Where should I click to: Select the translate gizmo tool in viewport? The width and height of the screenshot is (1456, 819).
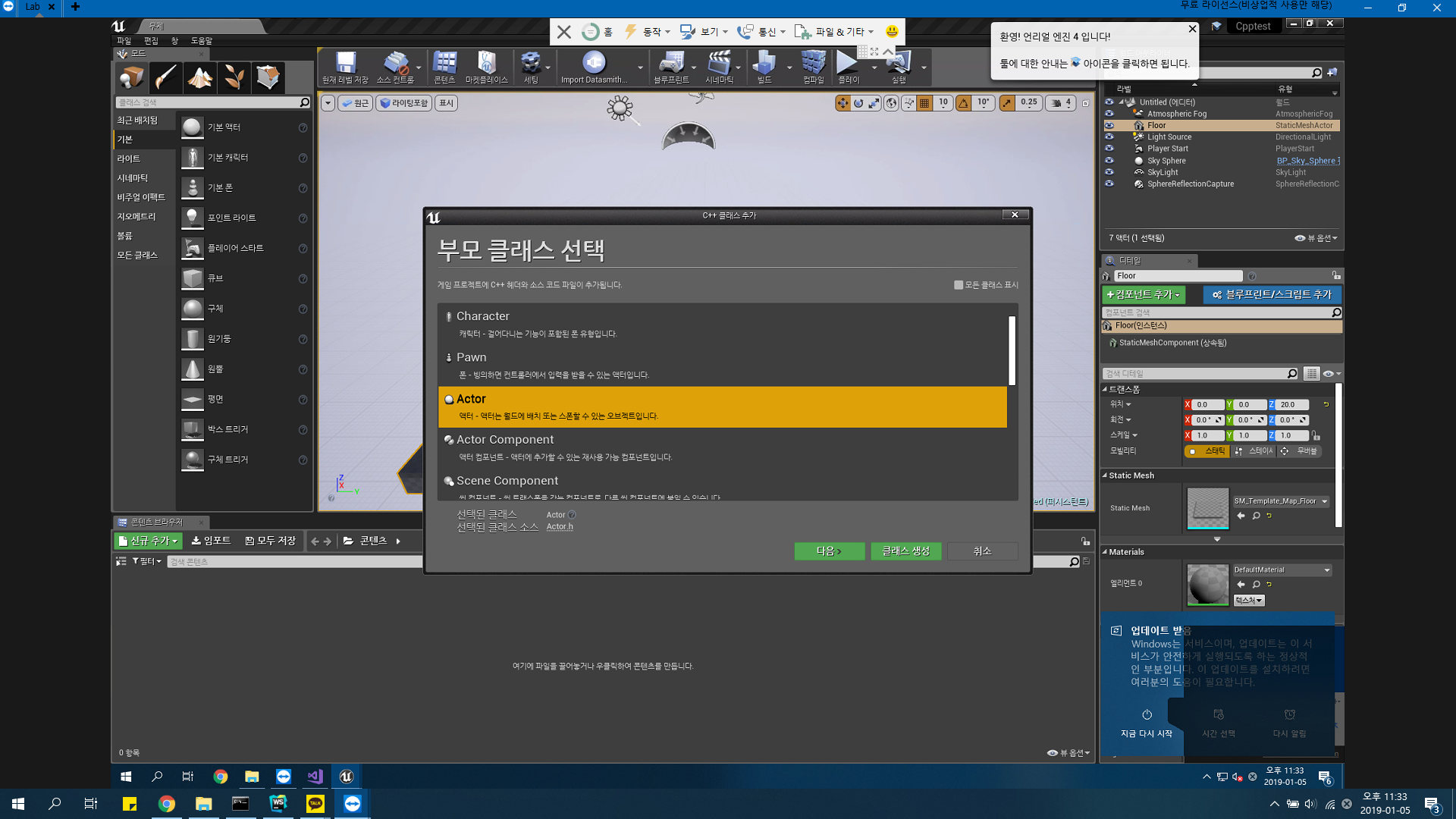coord(843,103)
